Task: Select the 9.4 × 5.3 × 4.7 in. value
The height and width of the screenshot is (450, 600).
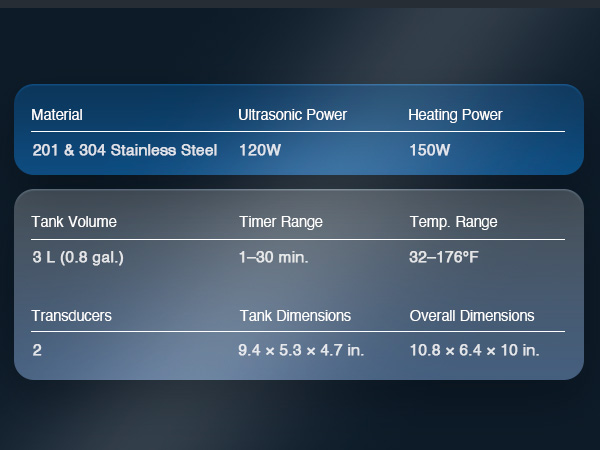Action: click(x=300, y=351)
